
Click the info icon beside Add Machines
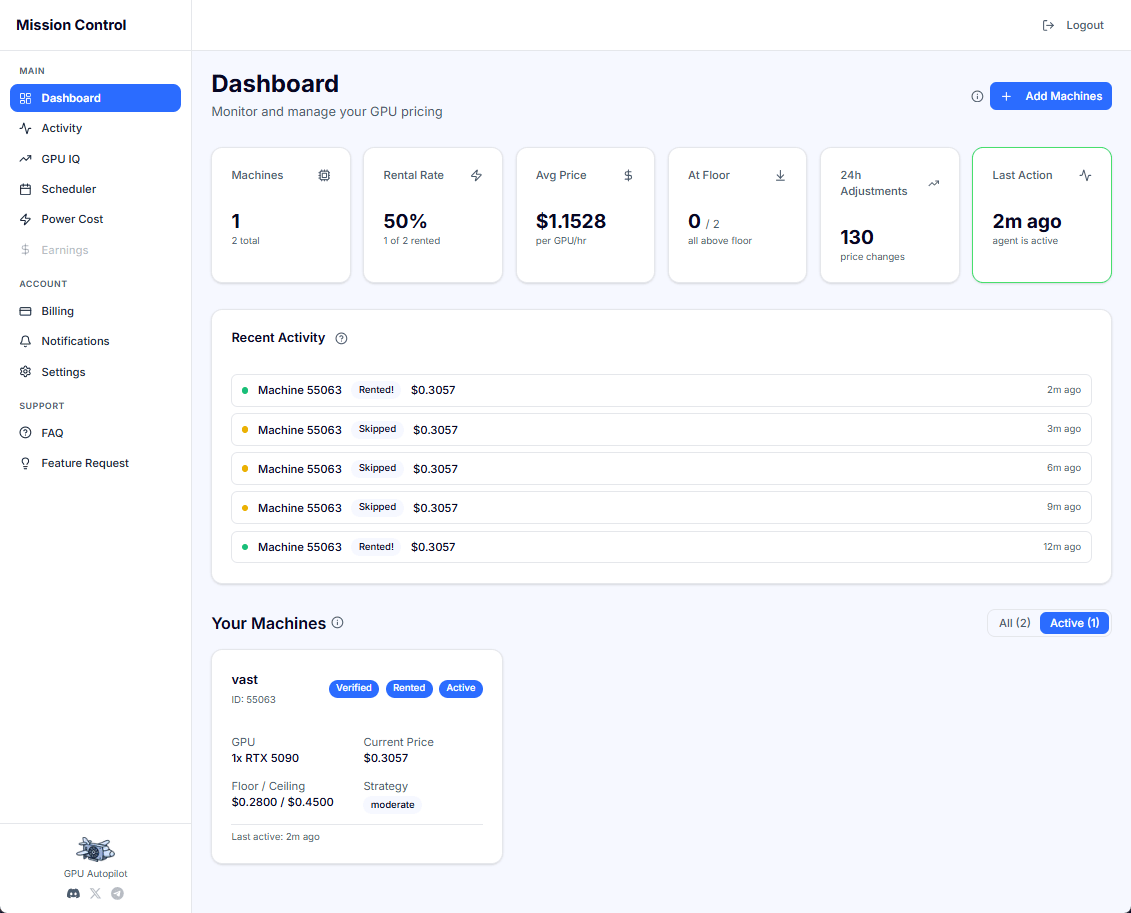[x=977, y=96]
